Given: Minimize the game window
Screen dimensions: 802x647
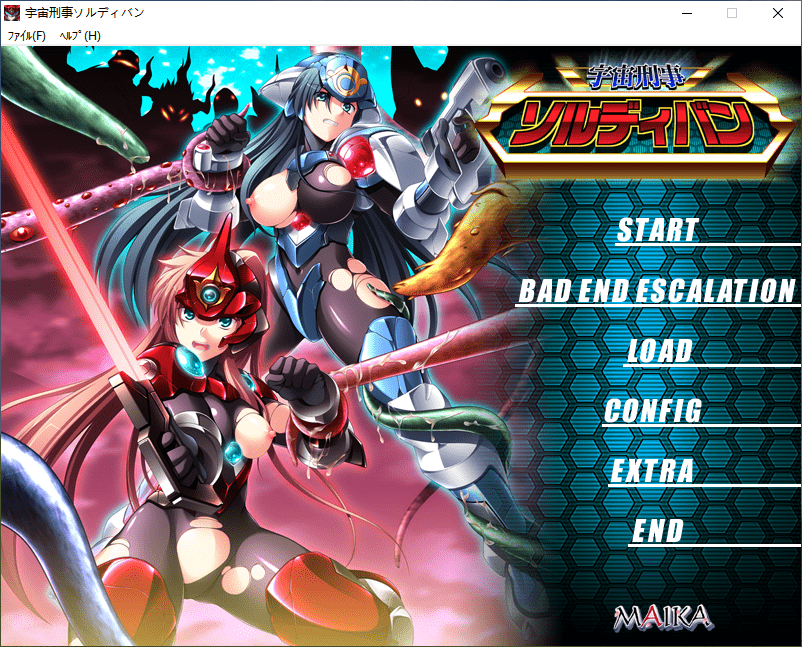Looking at the screenshot, I should pos(686,14).
